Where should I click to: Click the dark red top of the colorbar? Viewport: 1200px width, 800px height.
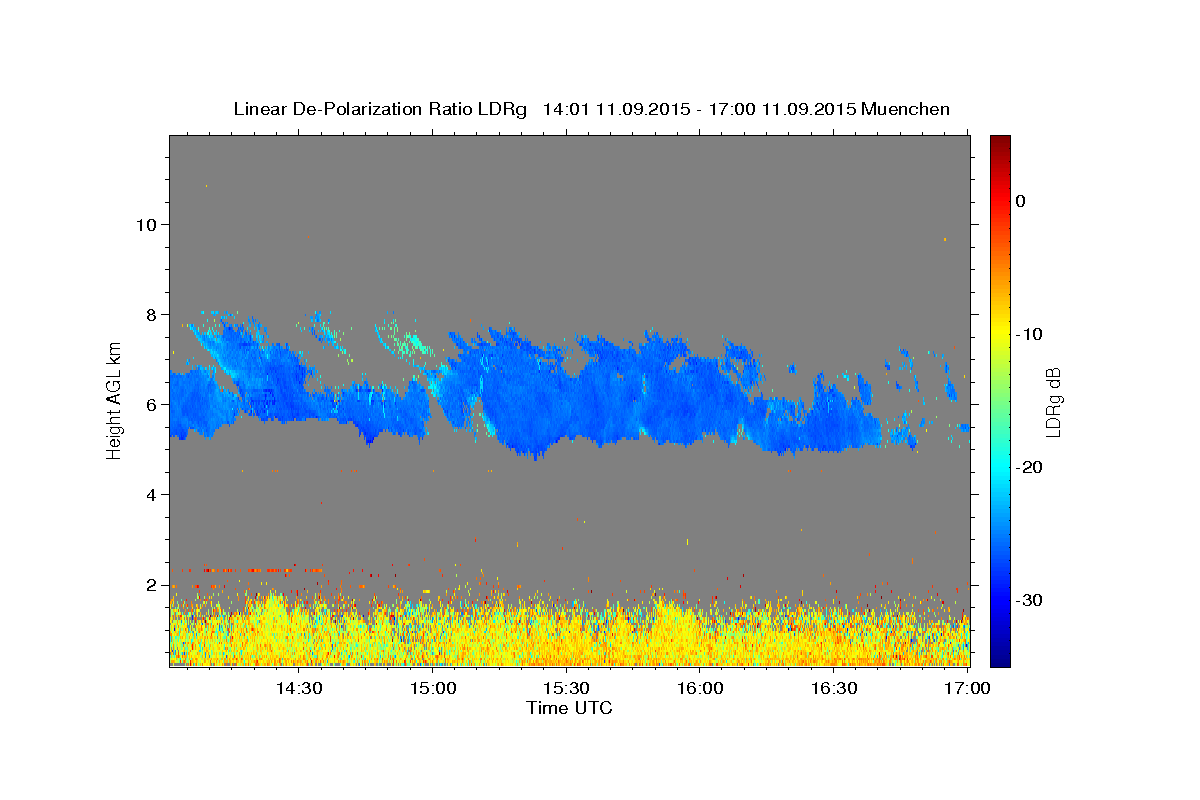(1000, 143)
